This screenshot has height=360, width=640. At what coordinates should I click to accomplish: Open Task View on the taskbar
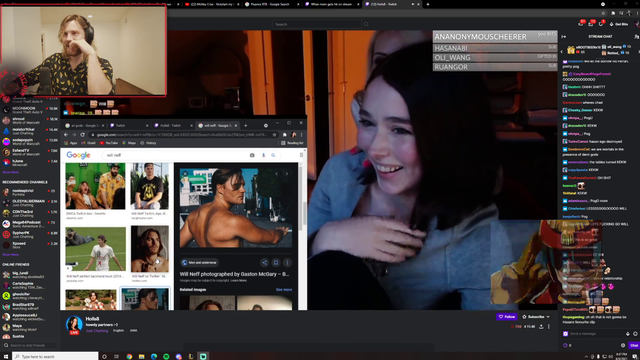116,356
